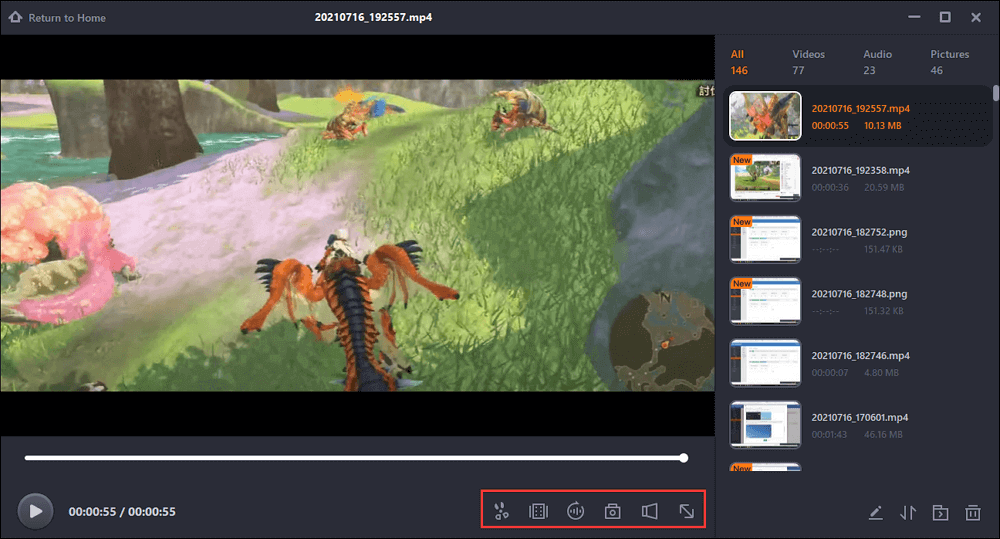Switch to the Videos tab

[808, 62]
